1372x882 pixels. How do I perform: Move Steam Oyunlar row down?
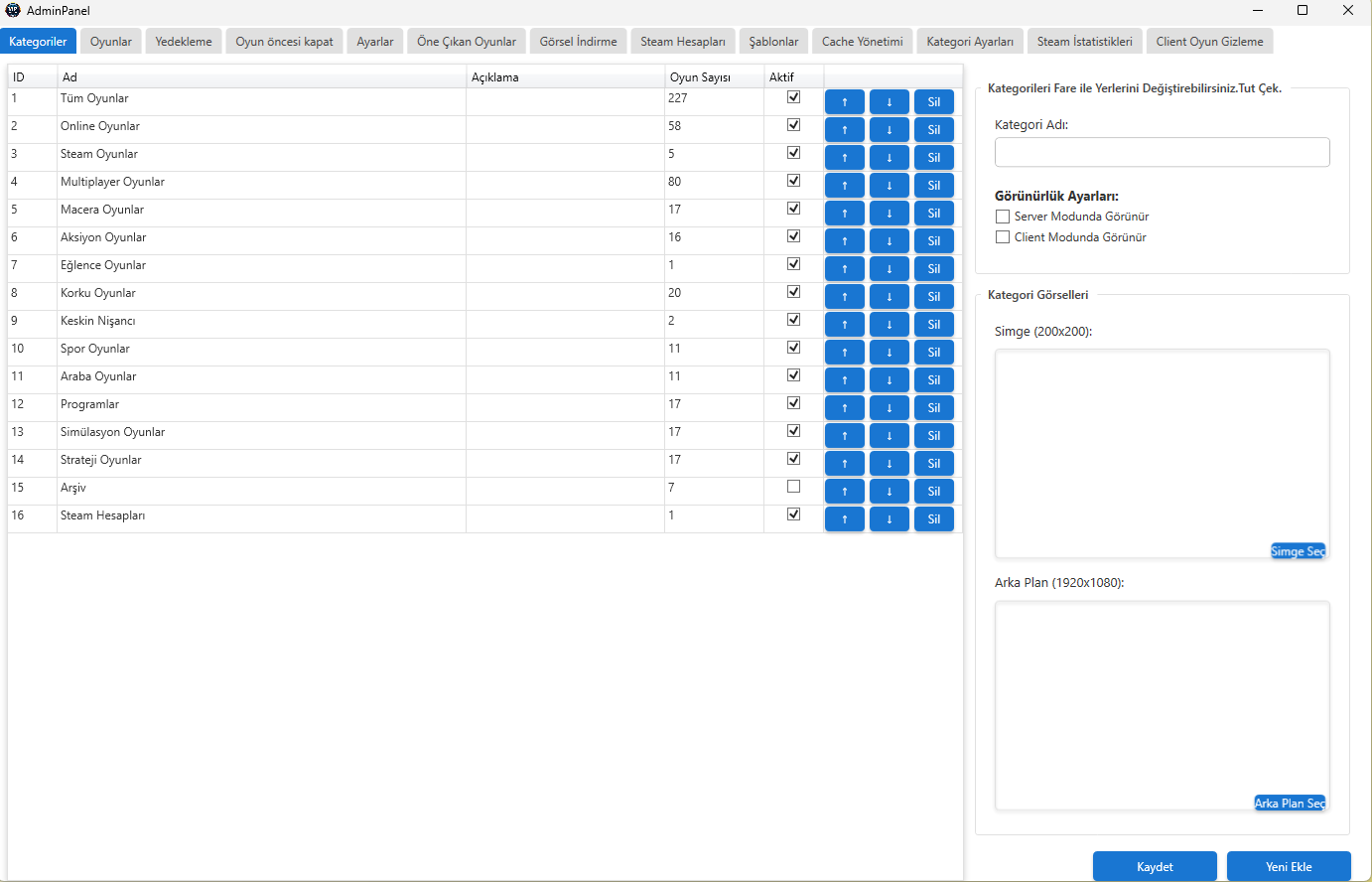click(x=890, y=157)
